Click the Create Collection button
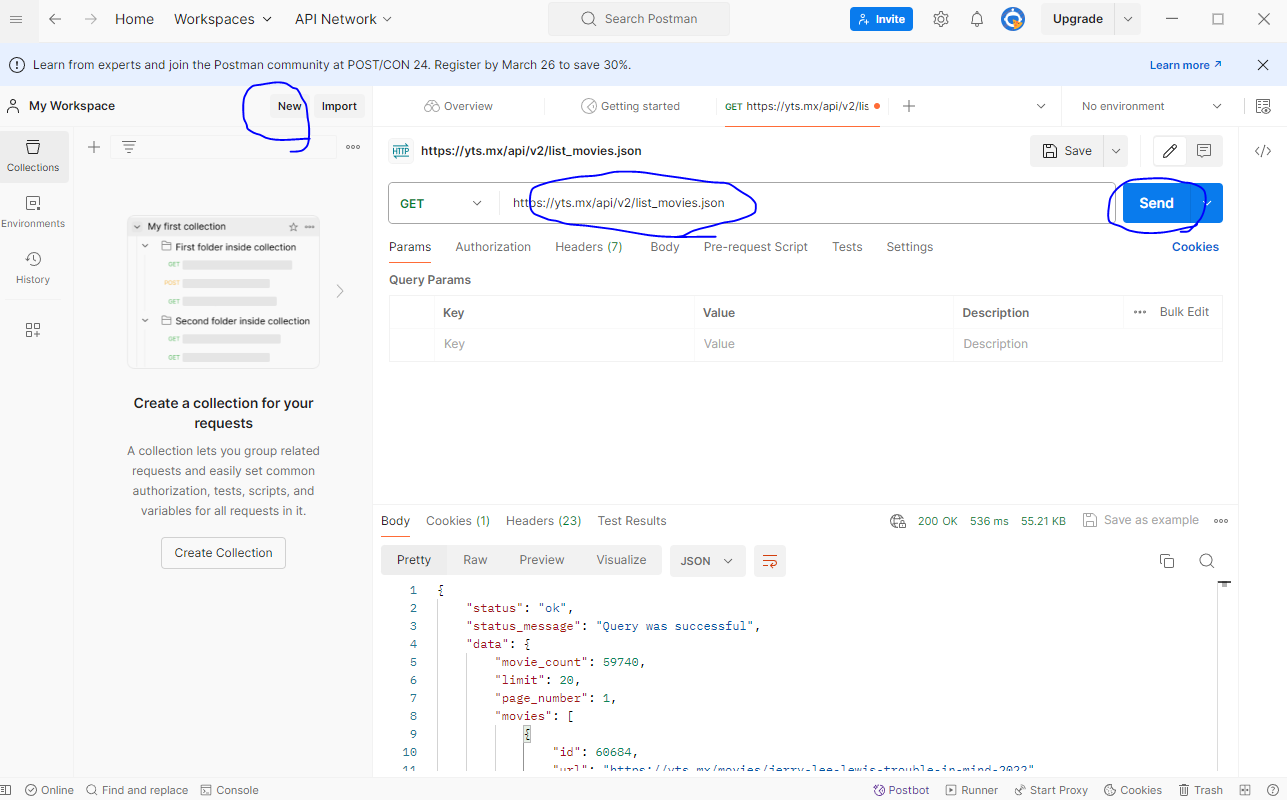 (223, 553)
